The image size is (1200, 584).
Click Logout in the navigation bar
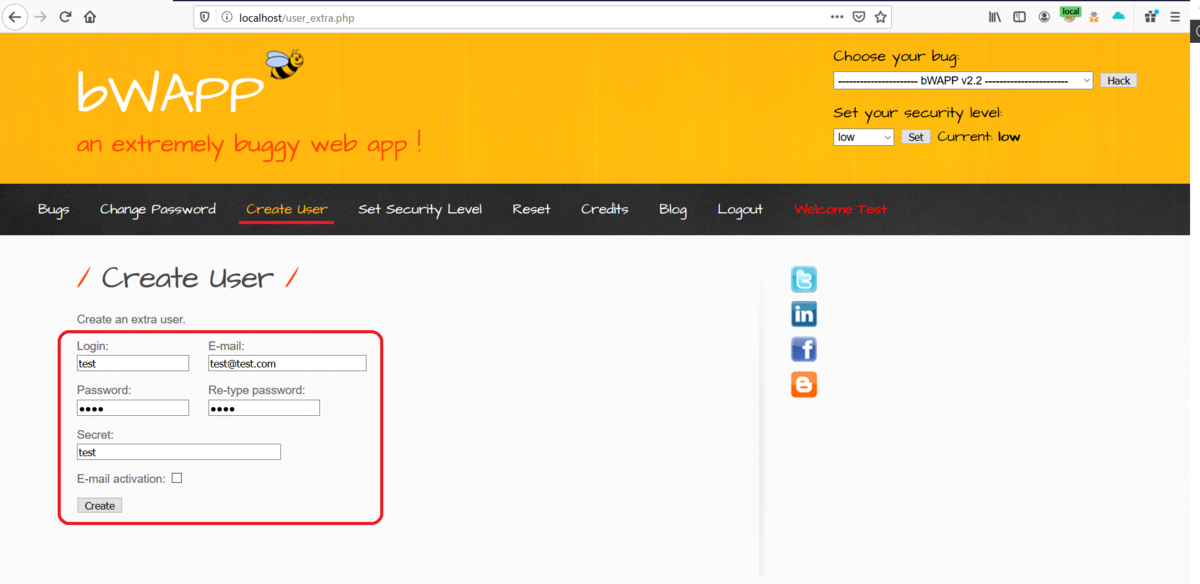pos(740,209)
